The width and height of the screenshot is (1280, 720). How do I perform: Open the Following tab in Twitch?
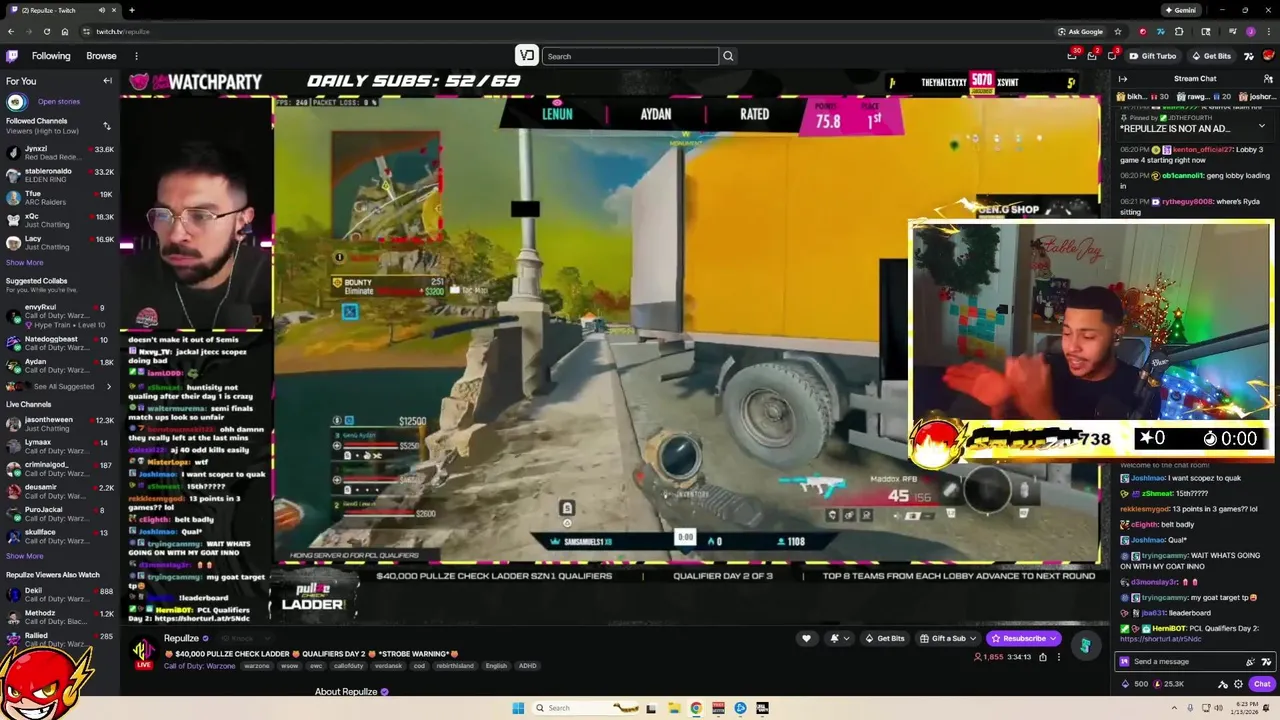point(51,56)
